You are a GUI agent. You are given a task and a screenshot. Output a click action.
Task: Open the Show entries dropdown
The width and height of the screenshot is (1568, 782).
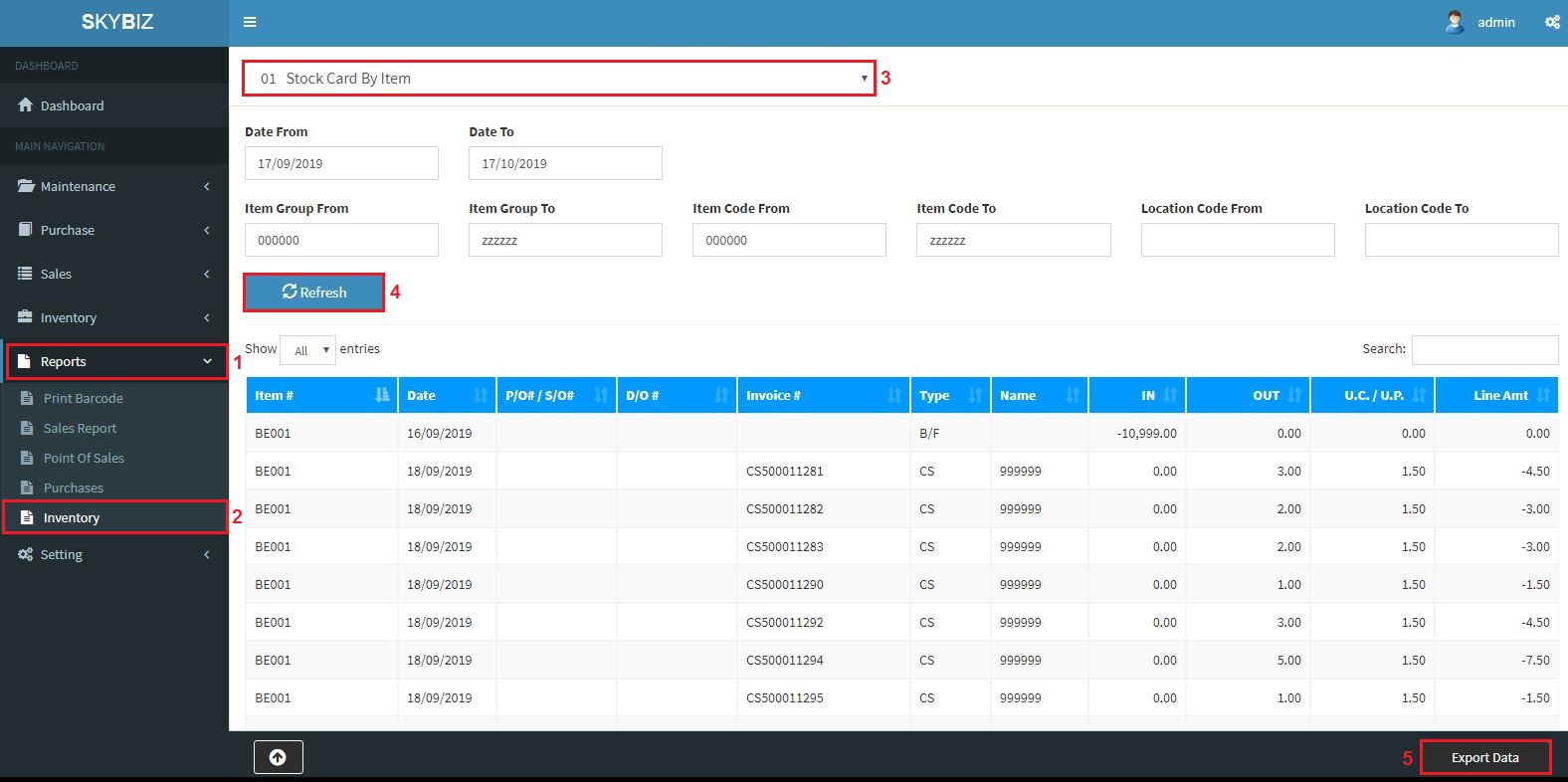(307, 350)
